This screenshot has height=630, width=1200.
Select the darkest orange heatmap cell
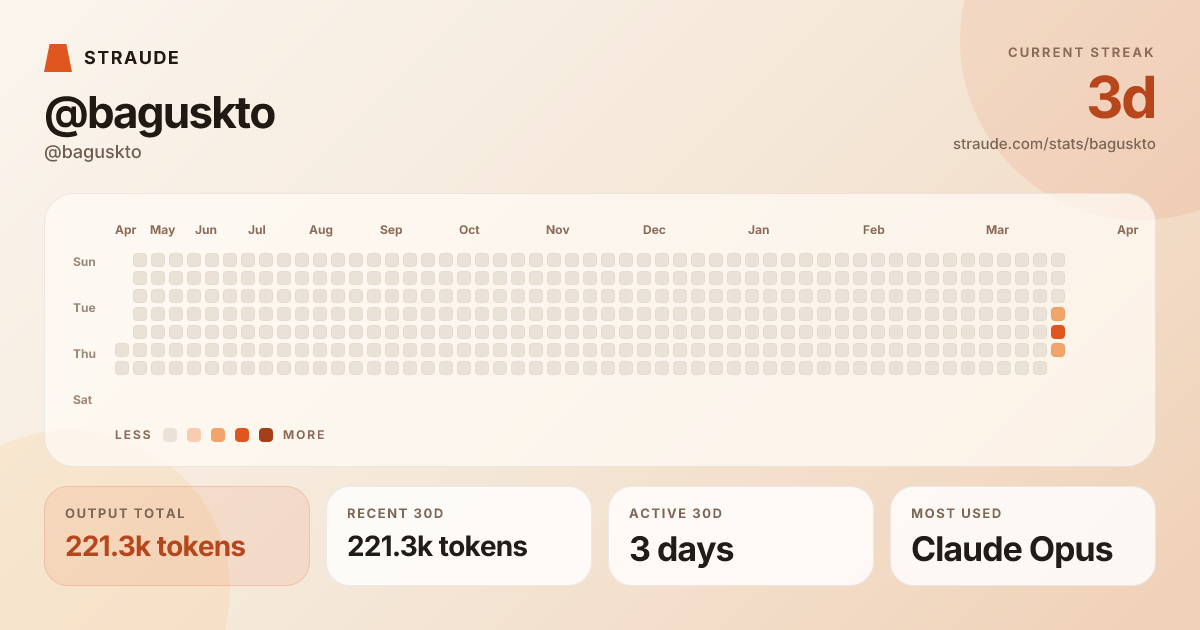pos(1058,332)
